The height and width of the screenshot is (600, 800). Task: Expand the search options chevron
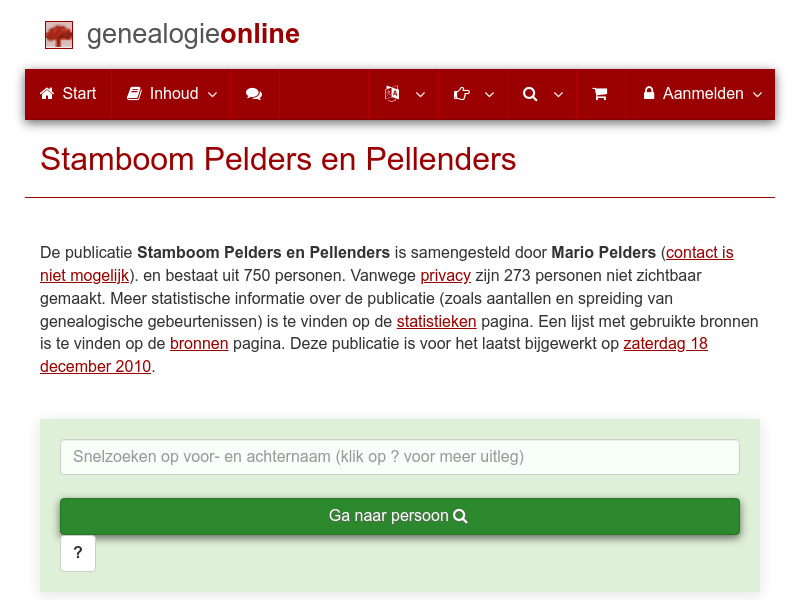(557, 94)
